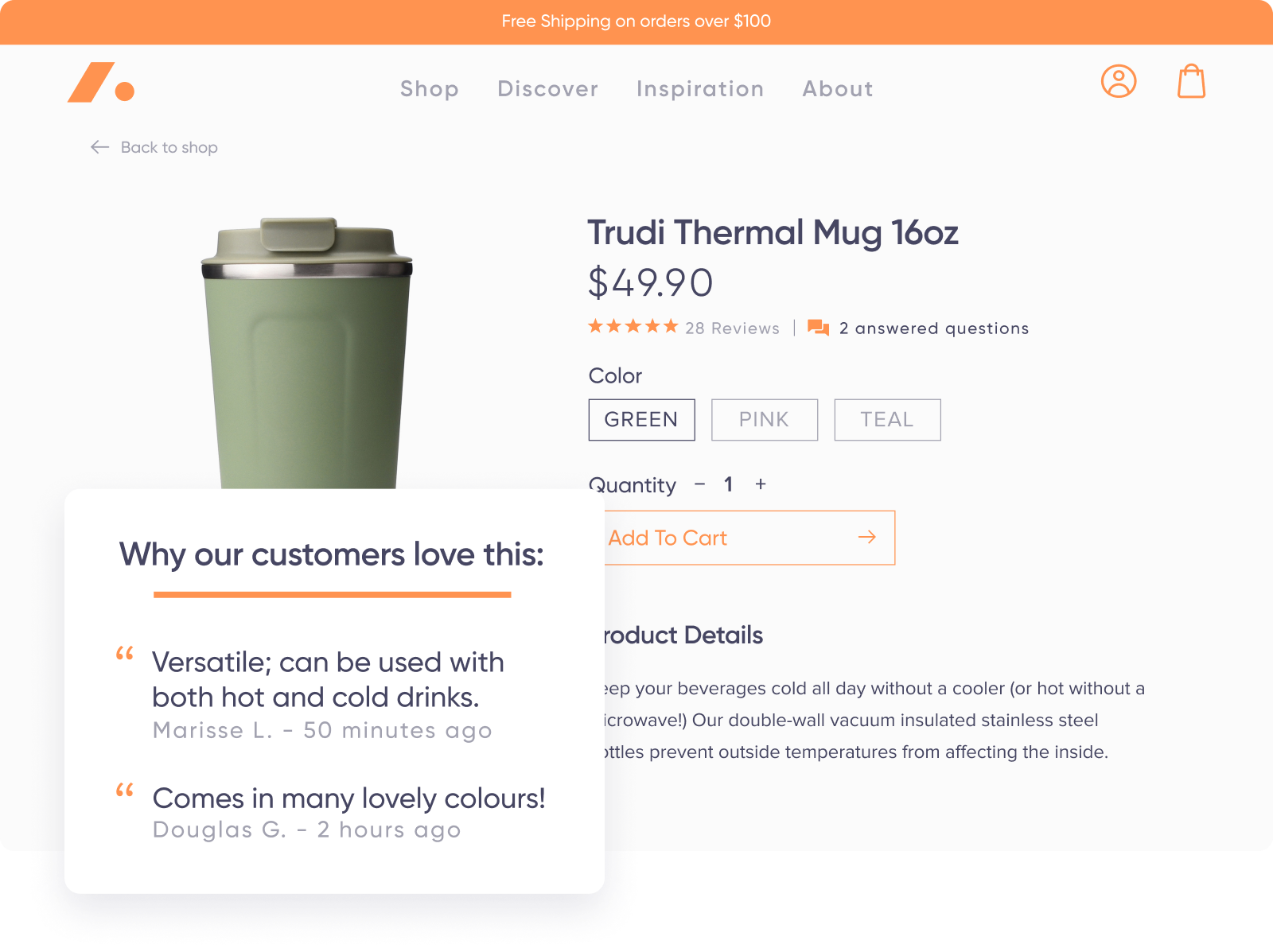The image size is (1273, 952).
Task: Select the PINK color option
Action: tap(765, 420)
